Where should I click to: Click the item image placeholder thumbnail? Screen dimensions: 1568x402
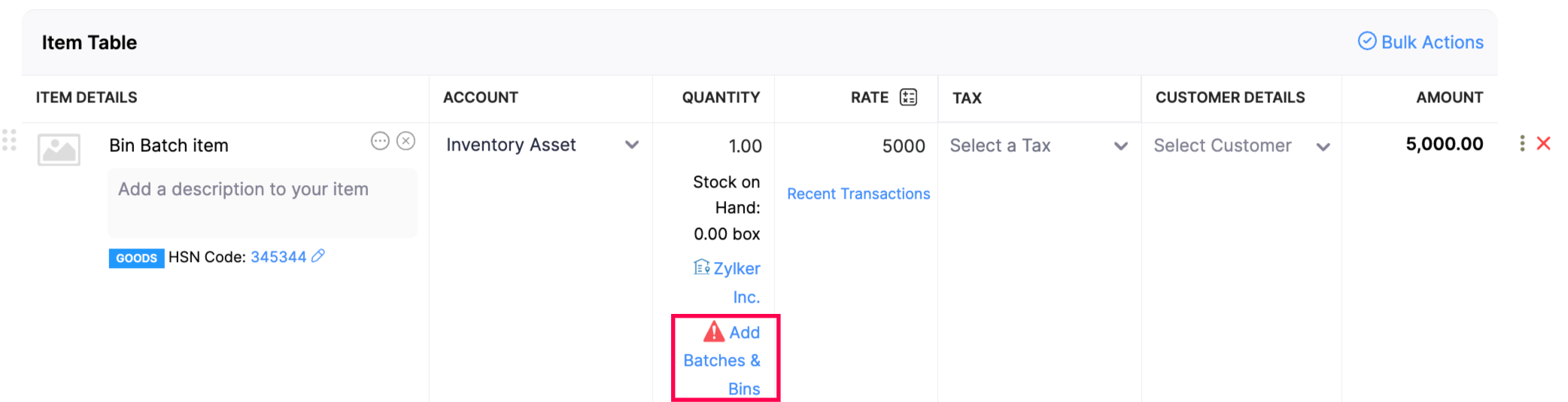pyautogui.click(x=59, y=150)
